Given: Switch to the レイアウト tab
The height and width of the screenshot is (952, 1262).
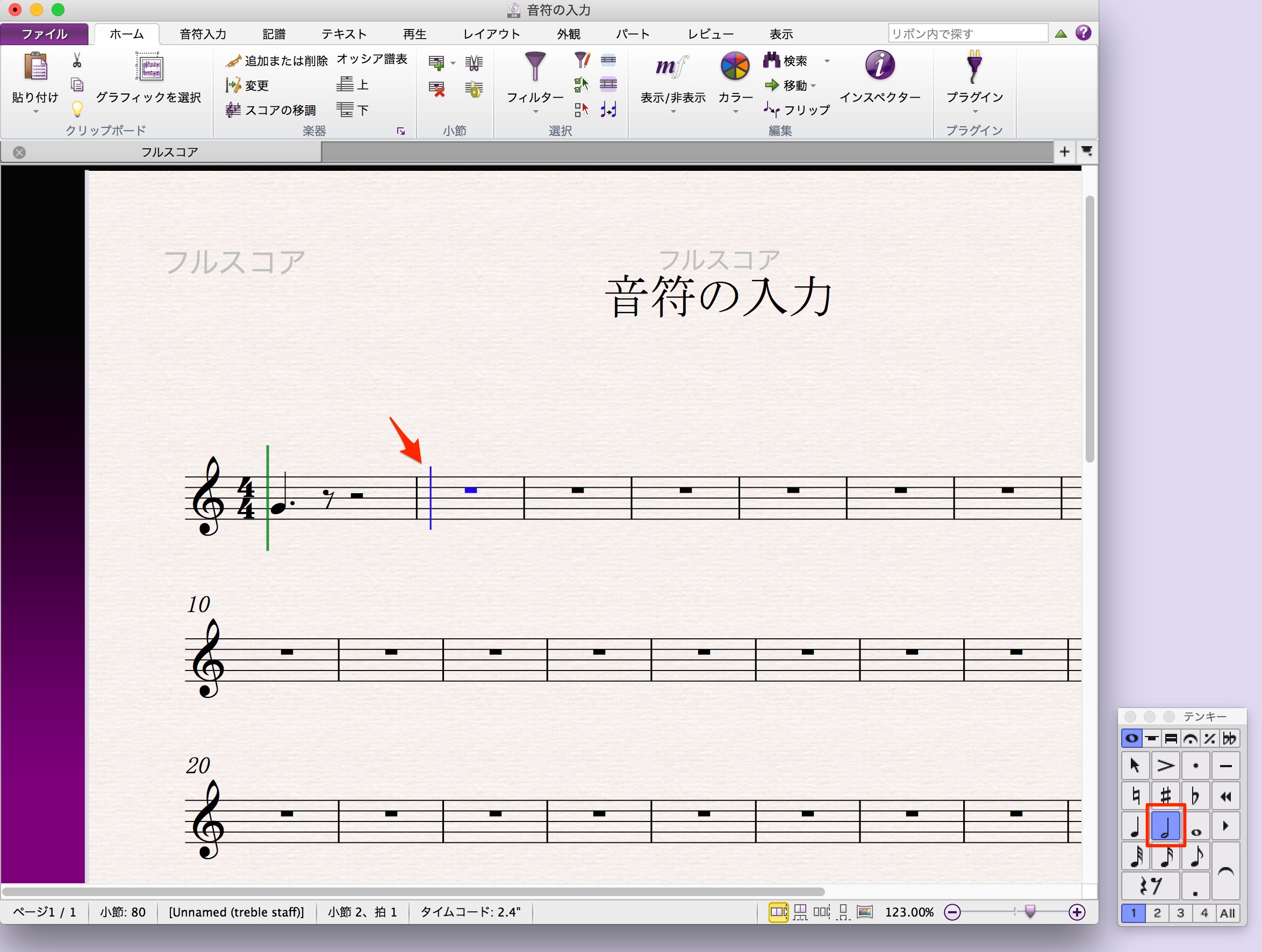Looking at the screenshot, I should 492,34.
